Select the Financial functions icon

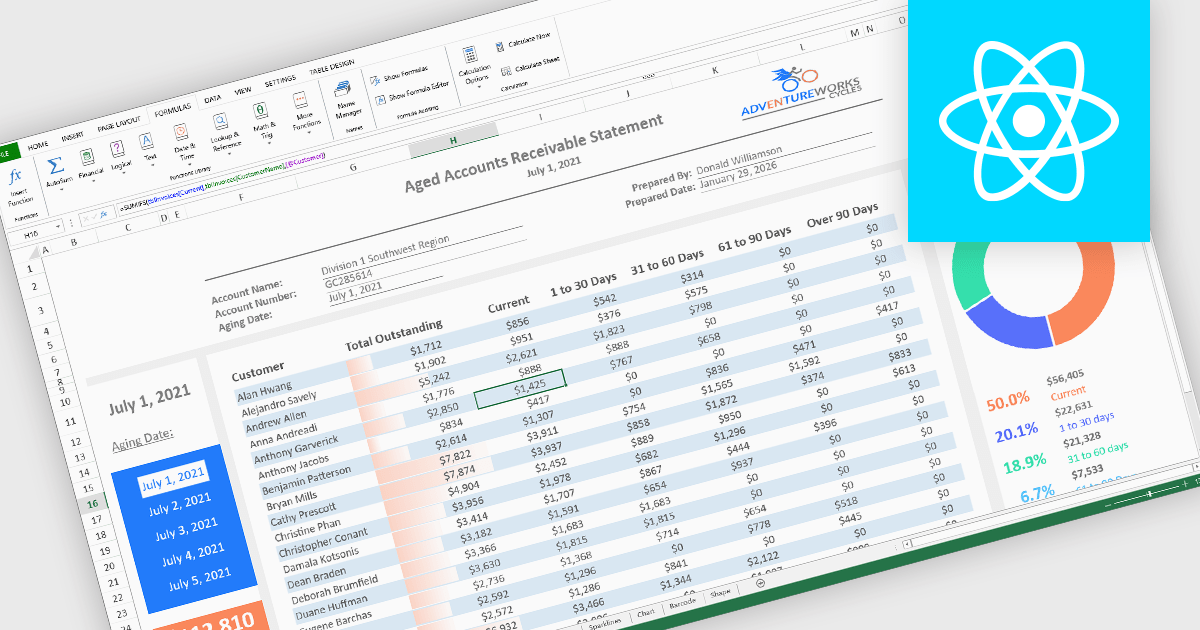pyautogui.click(x=87, y=157)
